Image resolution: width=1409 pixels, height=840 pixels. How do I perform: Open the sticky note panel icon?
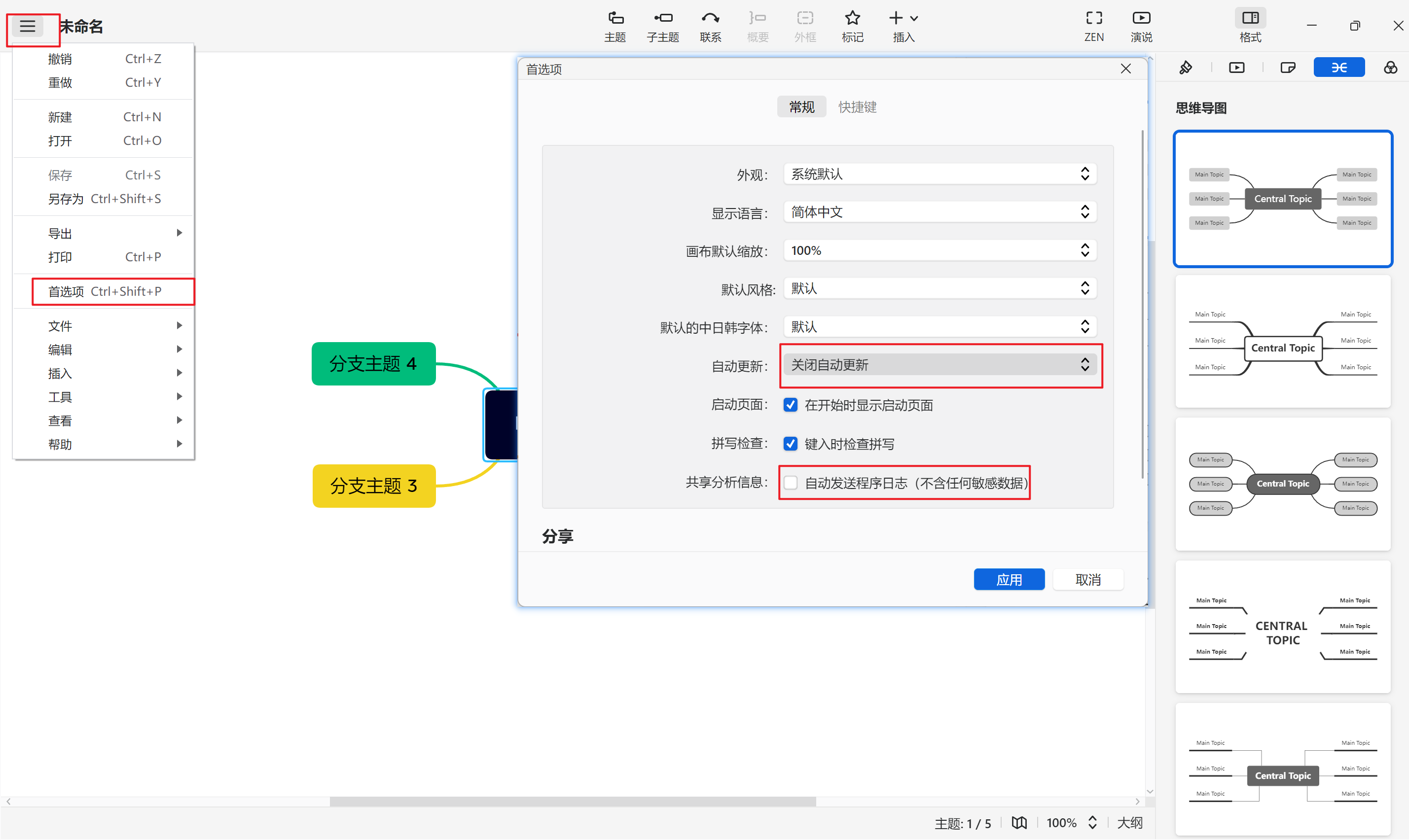tap(1288, 67)
